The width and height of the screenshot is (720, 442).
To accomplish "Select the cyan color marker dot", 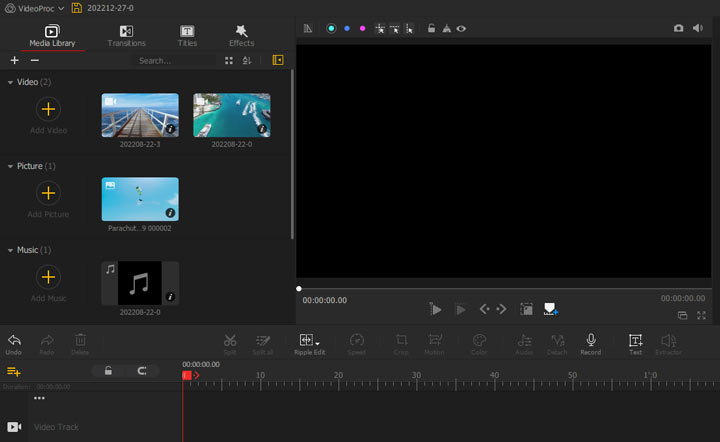I will tap(331, 29).
